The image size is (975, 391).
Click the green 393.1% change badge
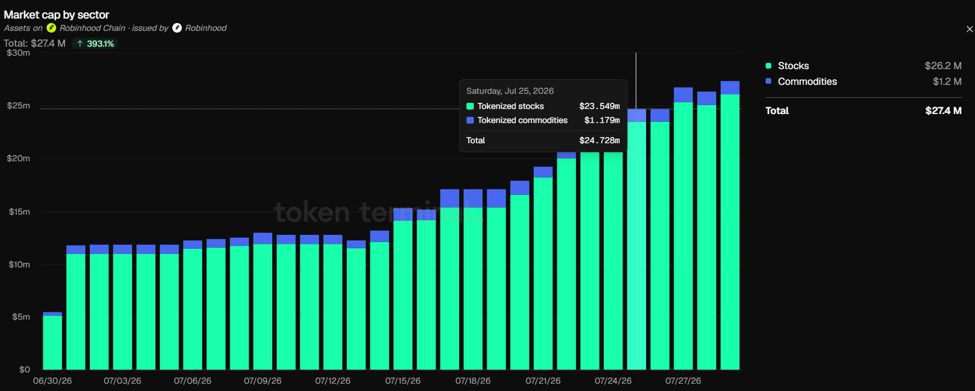point(95,44)
